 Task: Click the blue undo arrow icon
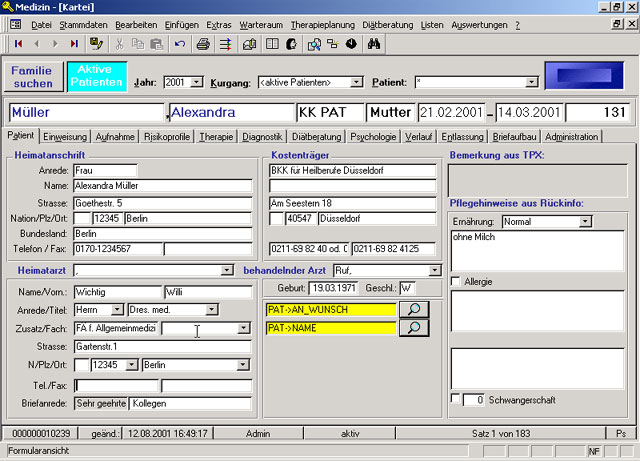[x=180, y=44]
